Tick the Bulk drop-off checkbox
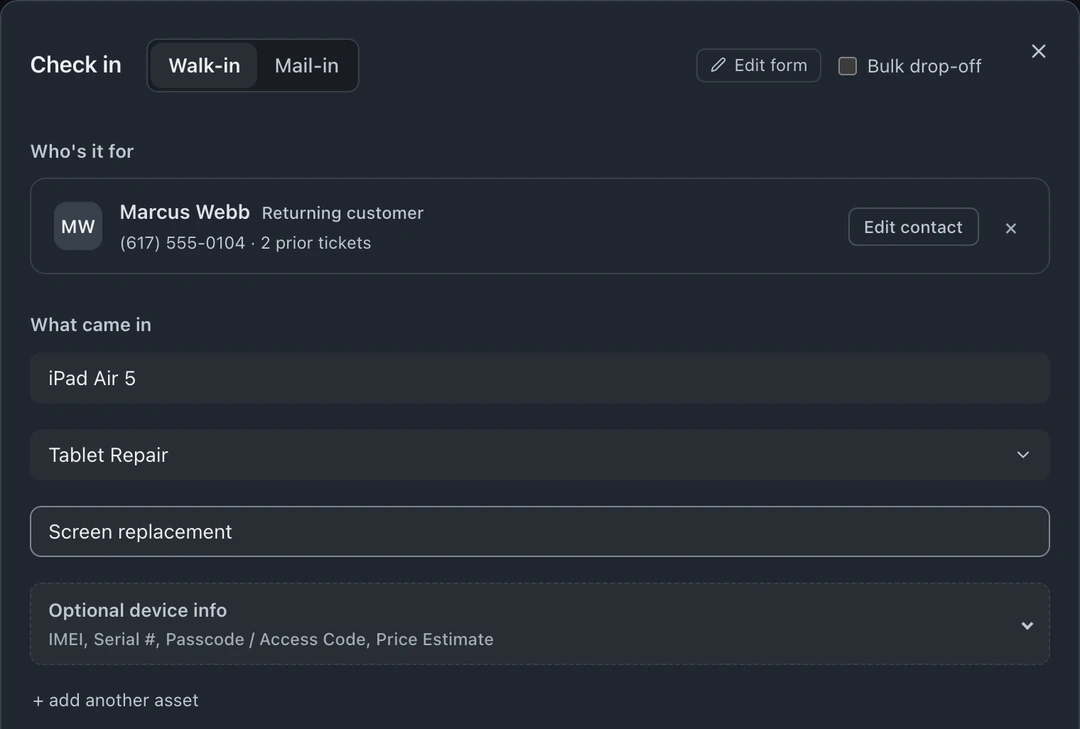 (x=847, y=66)
